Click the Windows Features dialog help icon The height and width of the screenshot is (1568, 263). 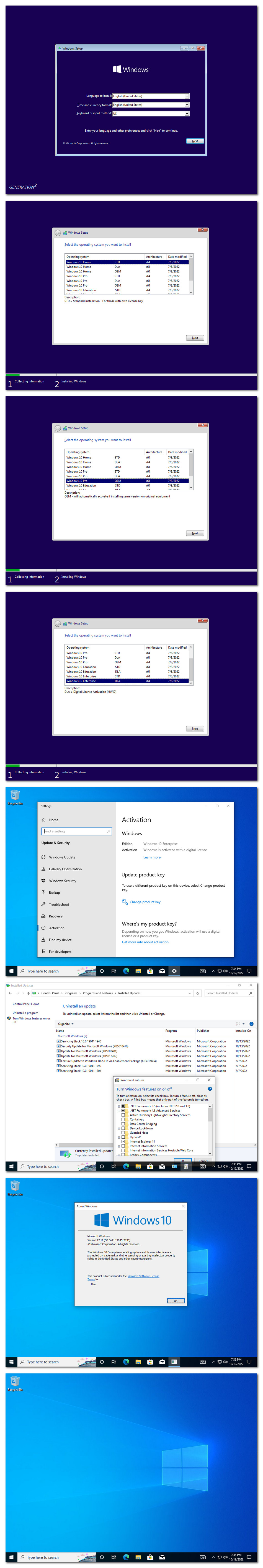tap(210, 1089)
